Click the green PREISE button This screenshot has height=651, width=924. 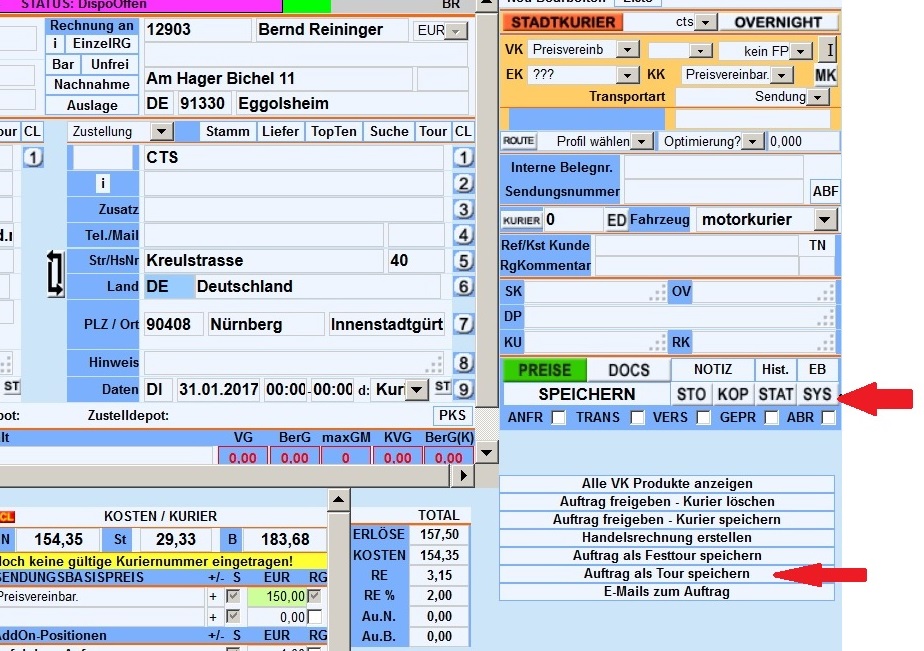[545, 370]
